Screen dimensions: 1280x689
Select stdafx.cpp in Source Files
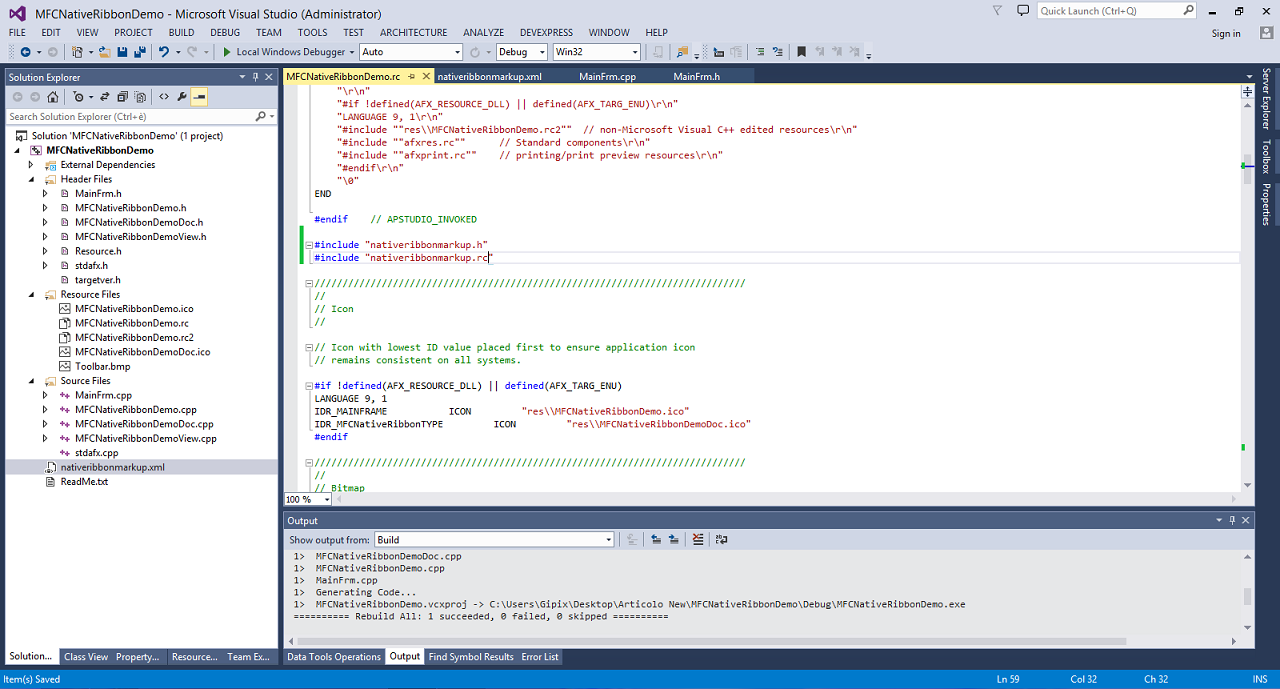96,452
